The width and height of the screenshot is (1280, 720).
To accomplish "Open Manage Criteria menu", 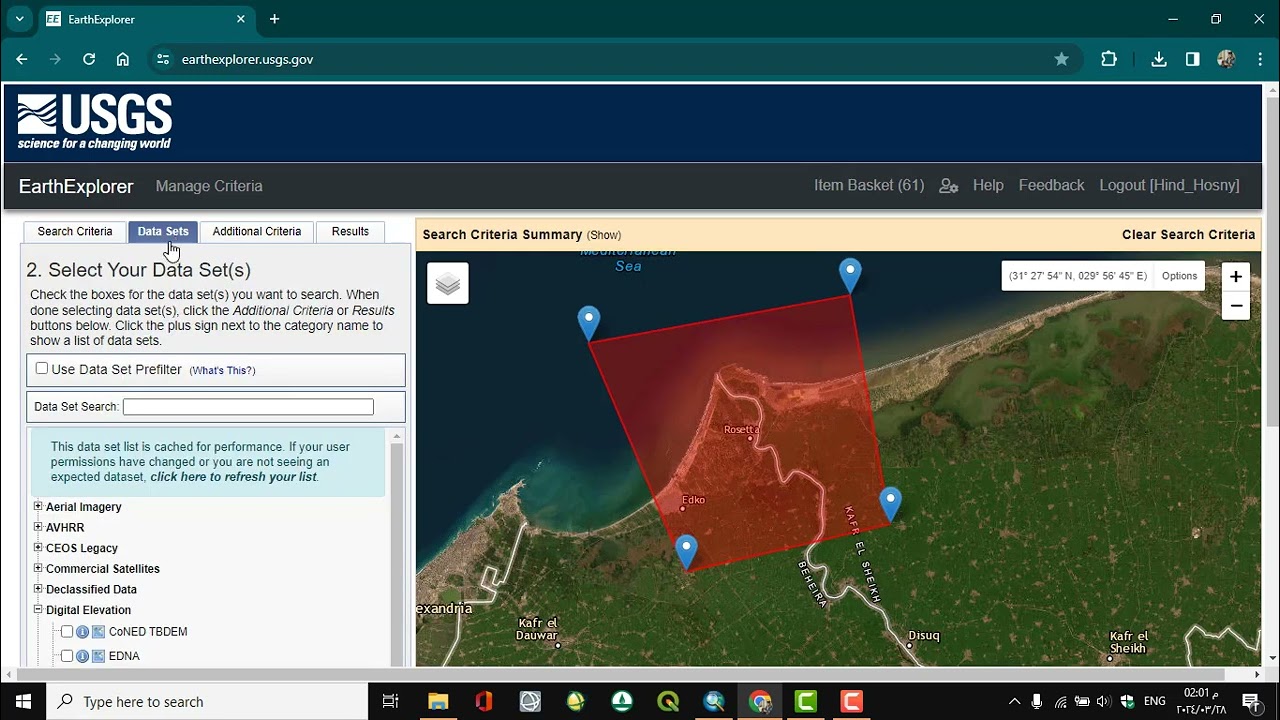I will click(209, 186).
